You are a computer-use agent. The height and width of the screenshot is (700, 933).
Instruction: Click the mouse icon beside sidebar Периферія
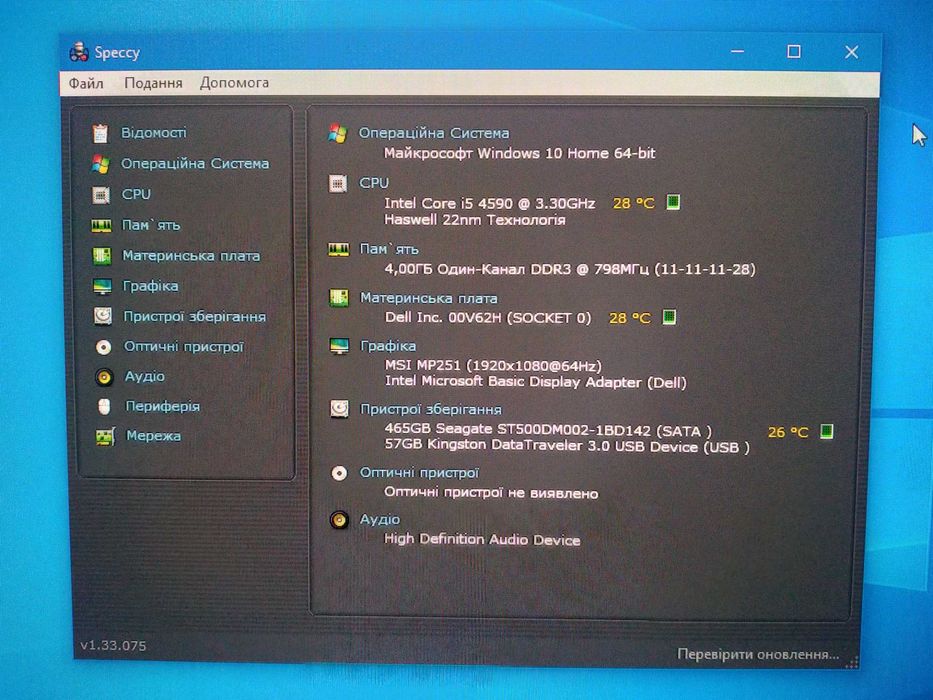click(x=104, y=407)
